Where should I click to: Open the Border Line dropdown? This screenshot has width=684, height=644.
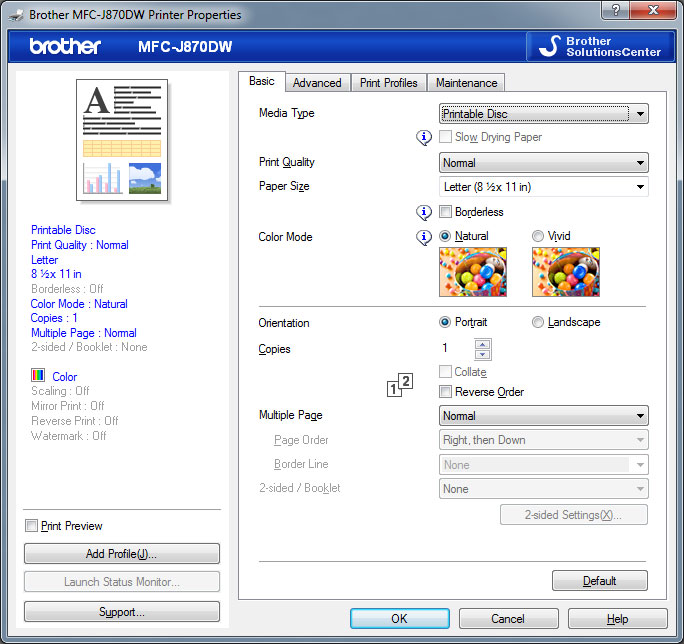pos(544,465)
